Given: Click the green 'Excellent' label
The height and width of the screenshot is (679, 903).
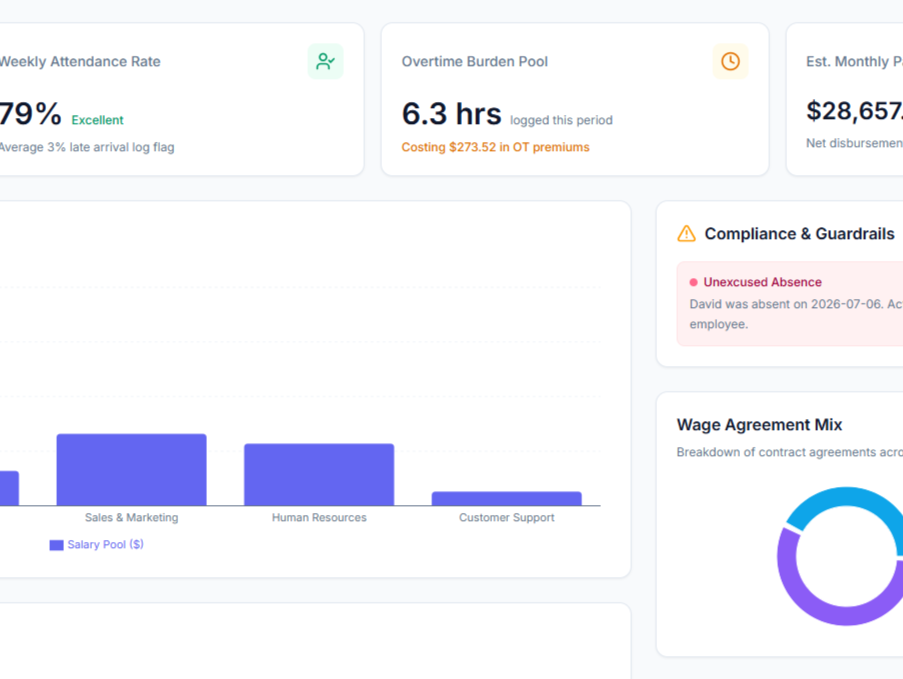Looking at the screenshot, I should click(x=97, y=120).
